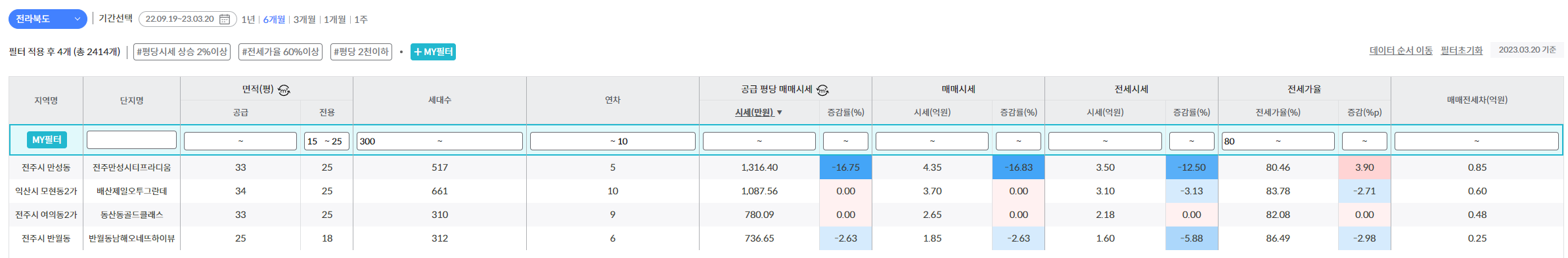Open the 전라북도 region dropdown

coord(48,19)
